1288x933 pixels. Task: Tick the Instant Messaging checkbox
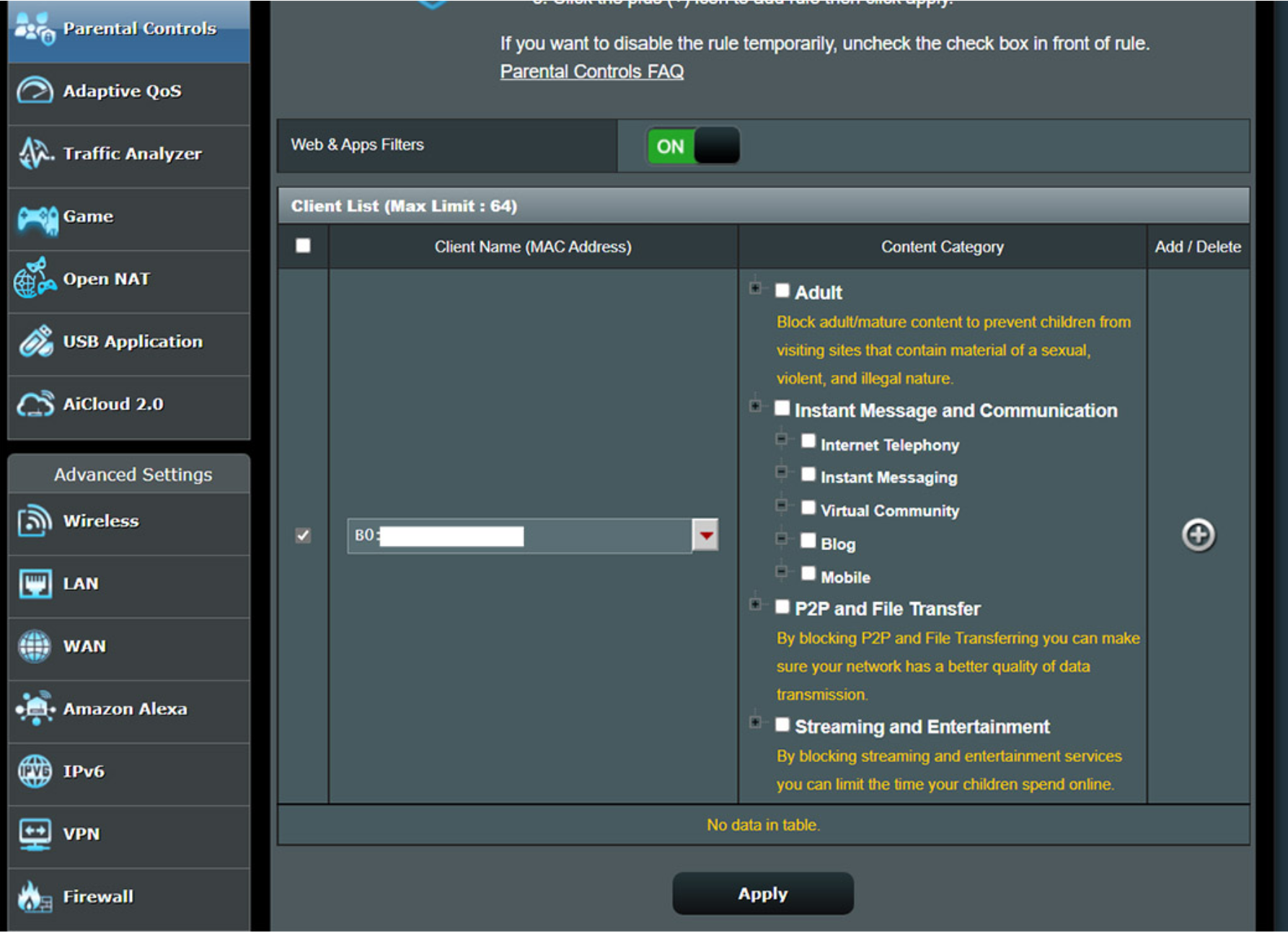pyautogui.click(x=808, y=474)
